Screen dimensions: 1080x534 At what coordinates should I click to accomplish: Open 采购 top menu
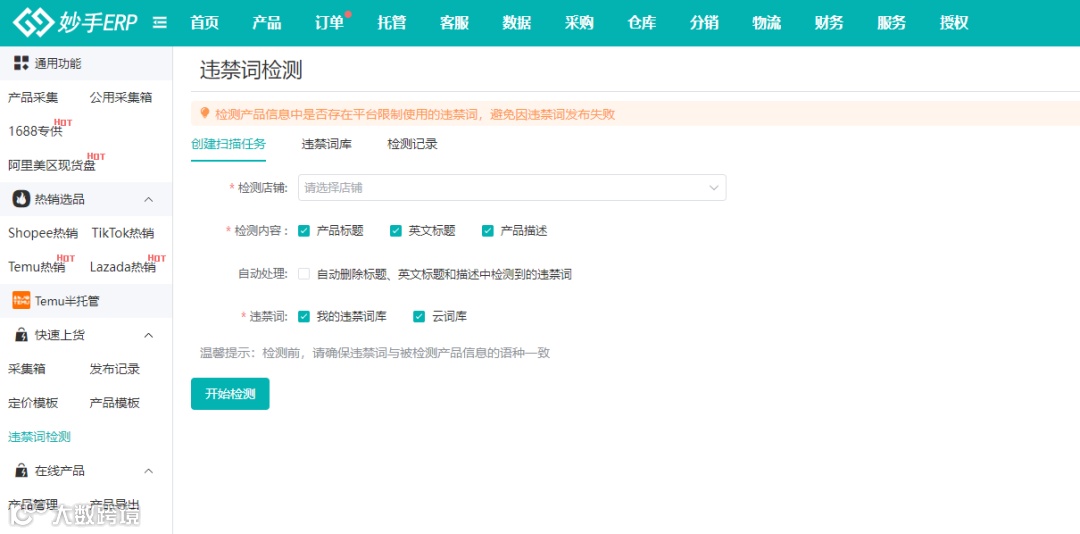[579, 23]
